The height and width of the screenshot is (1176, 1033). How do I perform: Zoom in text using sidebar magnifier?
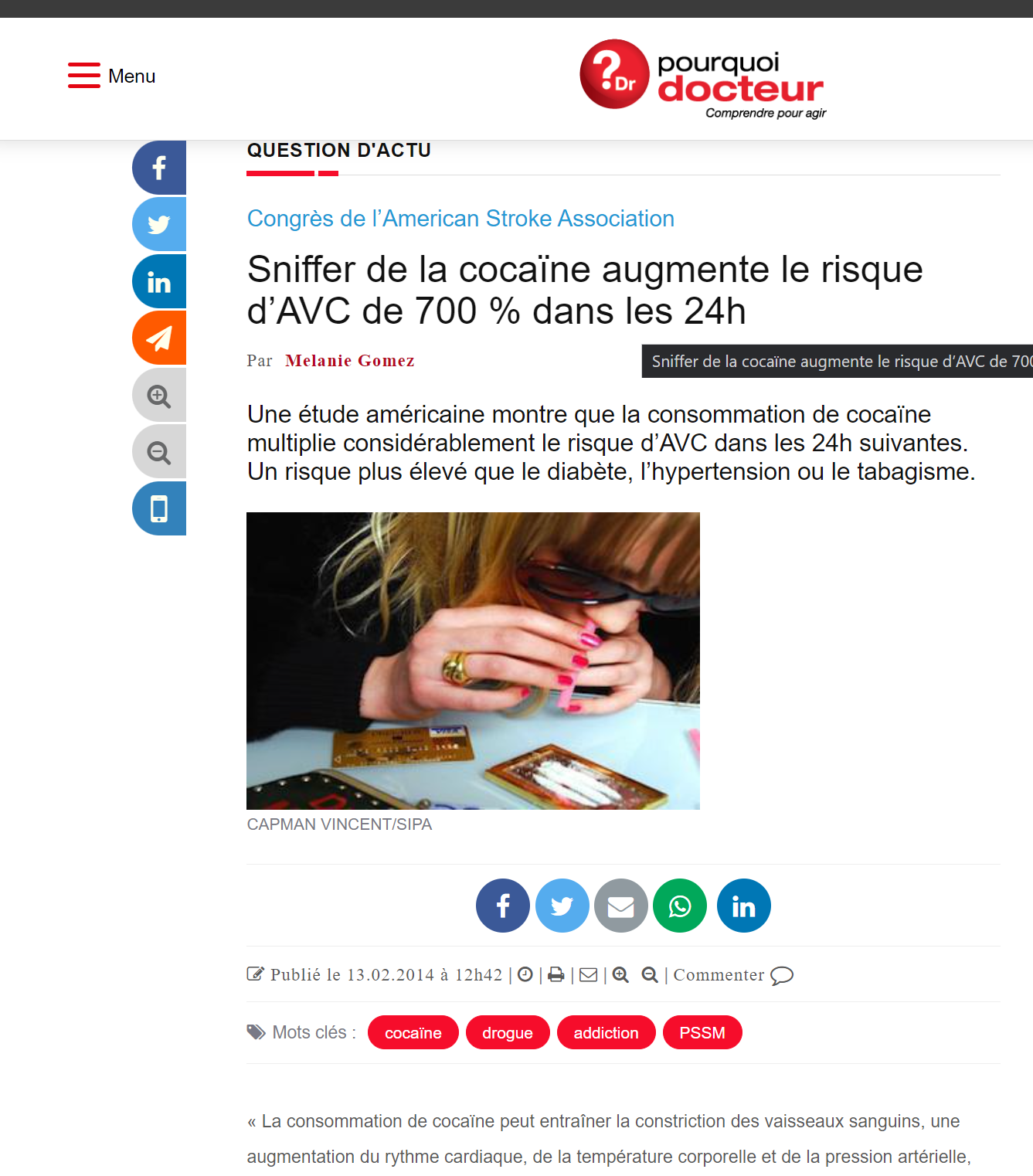click(159, 395)
